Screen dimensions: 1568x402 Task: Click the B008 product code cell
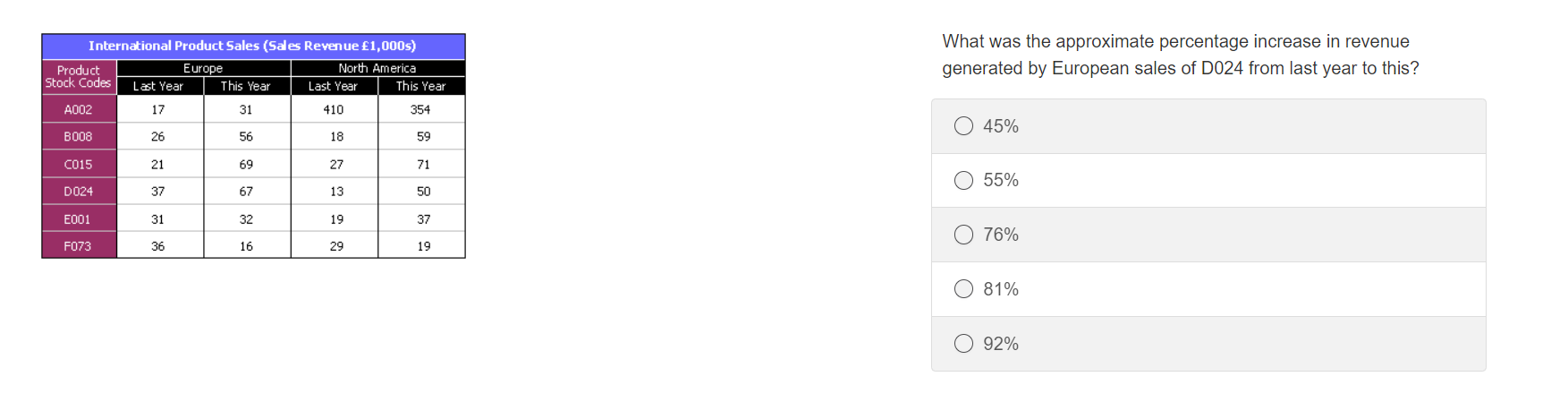click(x=78, y=137)
